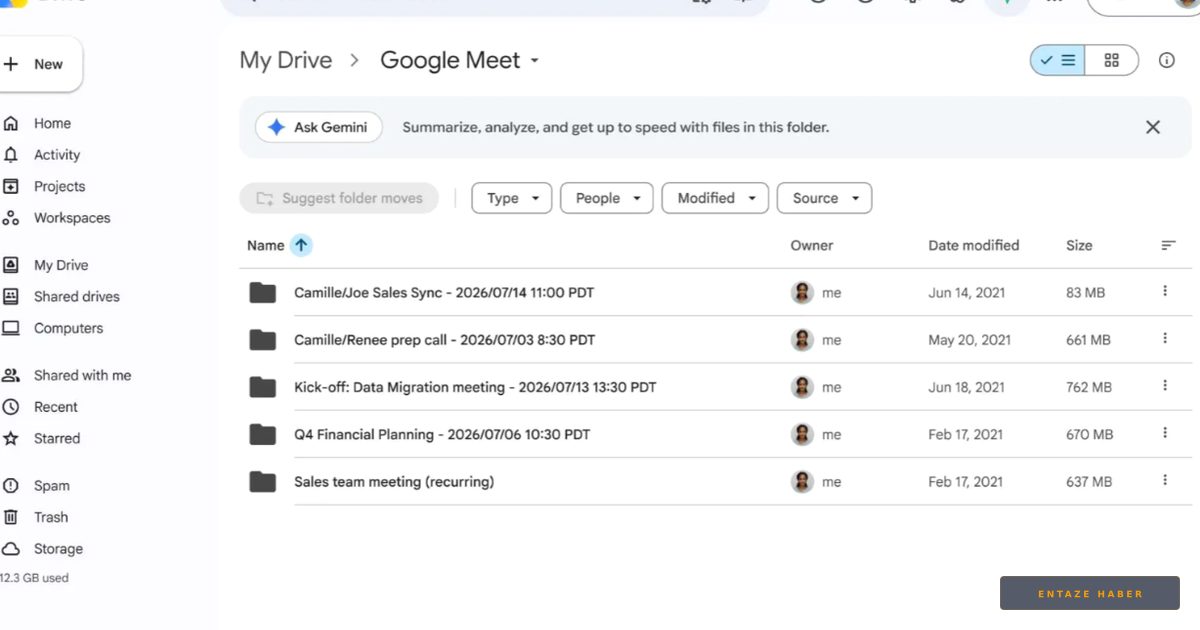1200x630 pixels.
Task: Open the Modified filter dropdown
Action: pos(715,198)
